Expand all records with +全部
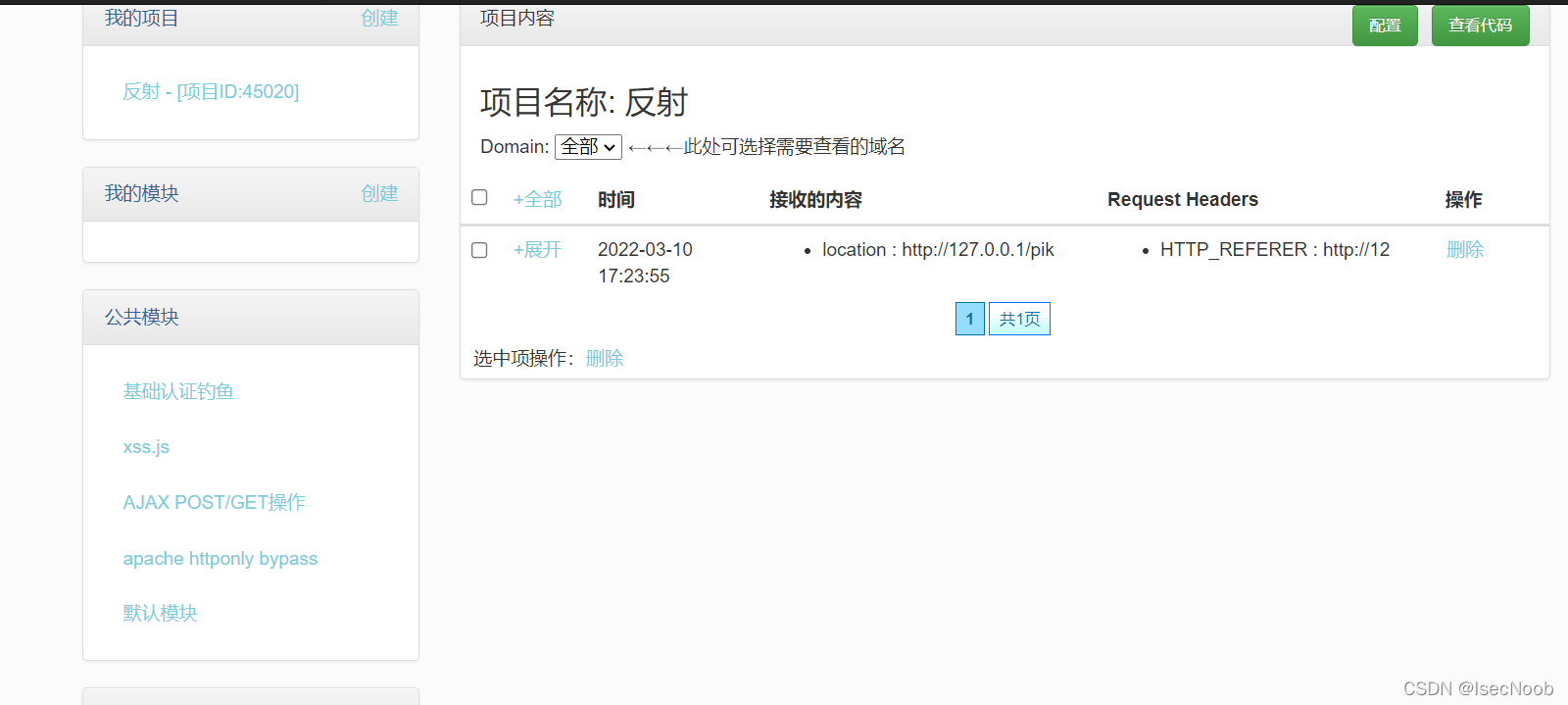 (x=537, y=199)
